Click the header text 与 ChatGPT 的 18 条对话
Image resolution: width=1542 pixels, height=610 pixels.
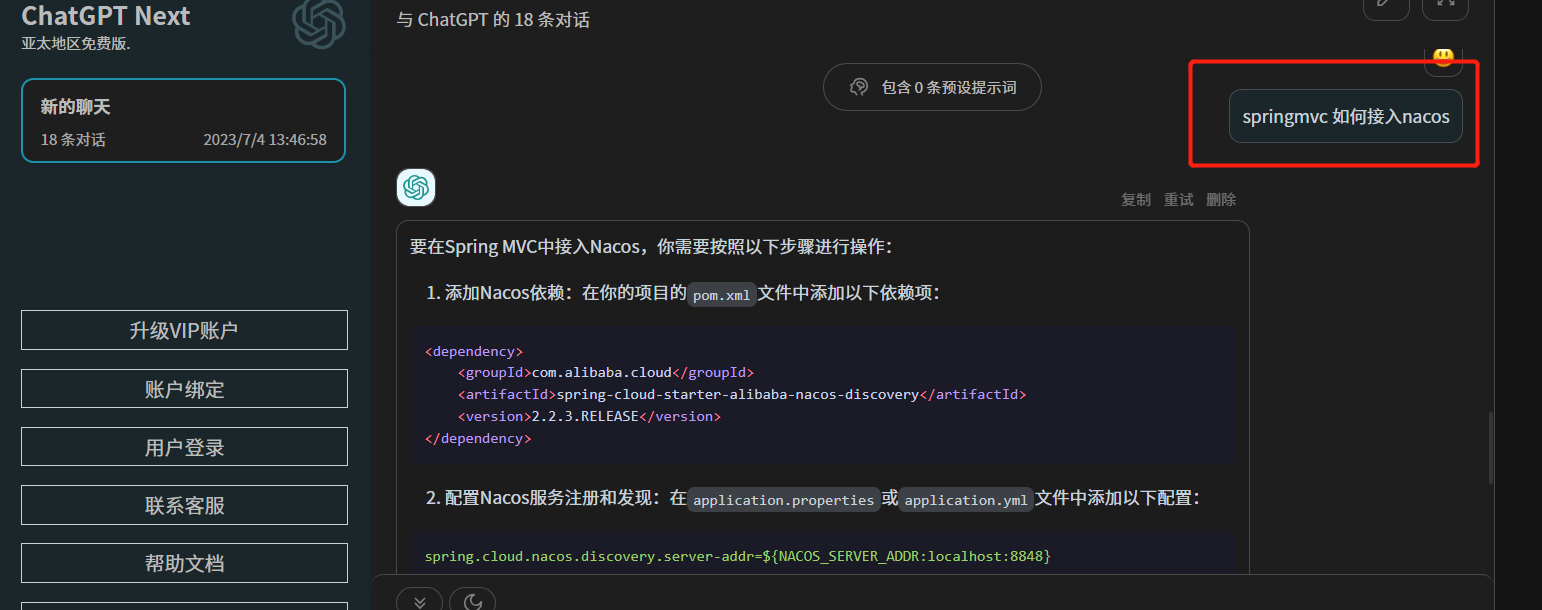tap(493, 20)
